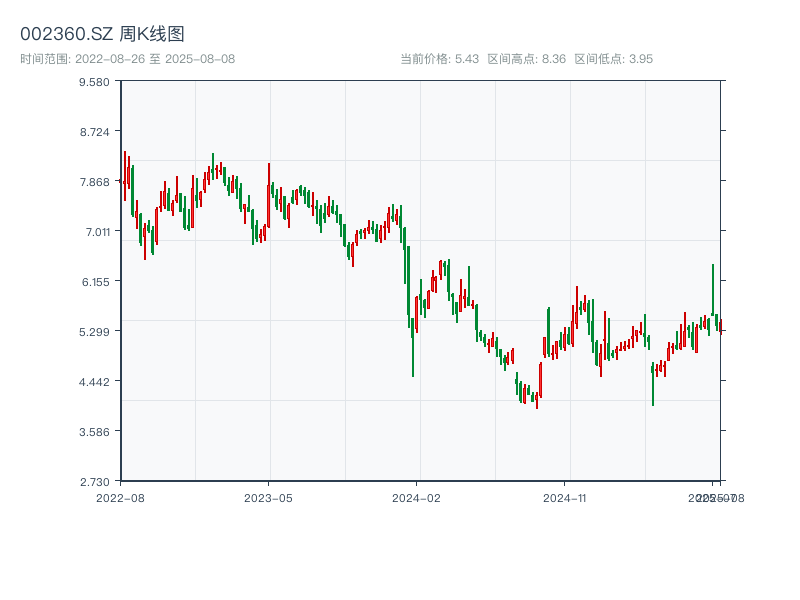The height and width of the screenshot is (600, 800).
Task: Click the 区间高点 8.36 label
Action: (x=526, y=59)
